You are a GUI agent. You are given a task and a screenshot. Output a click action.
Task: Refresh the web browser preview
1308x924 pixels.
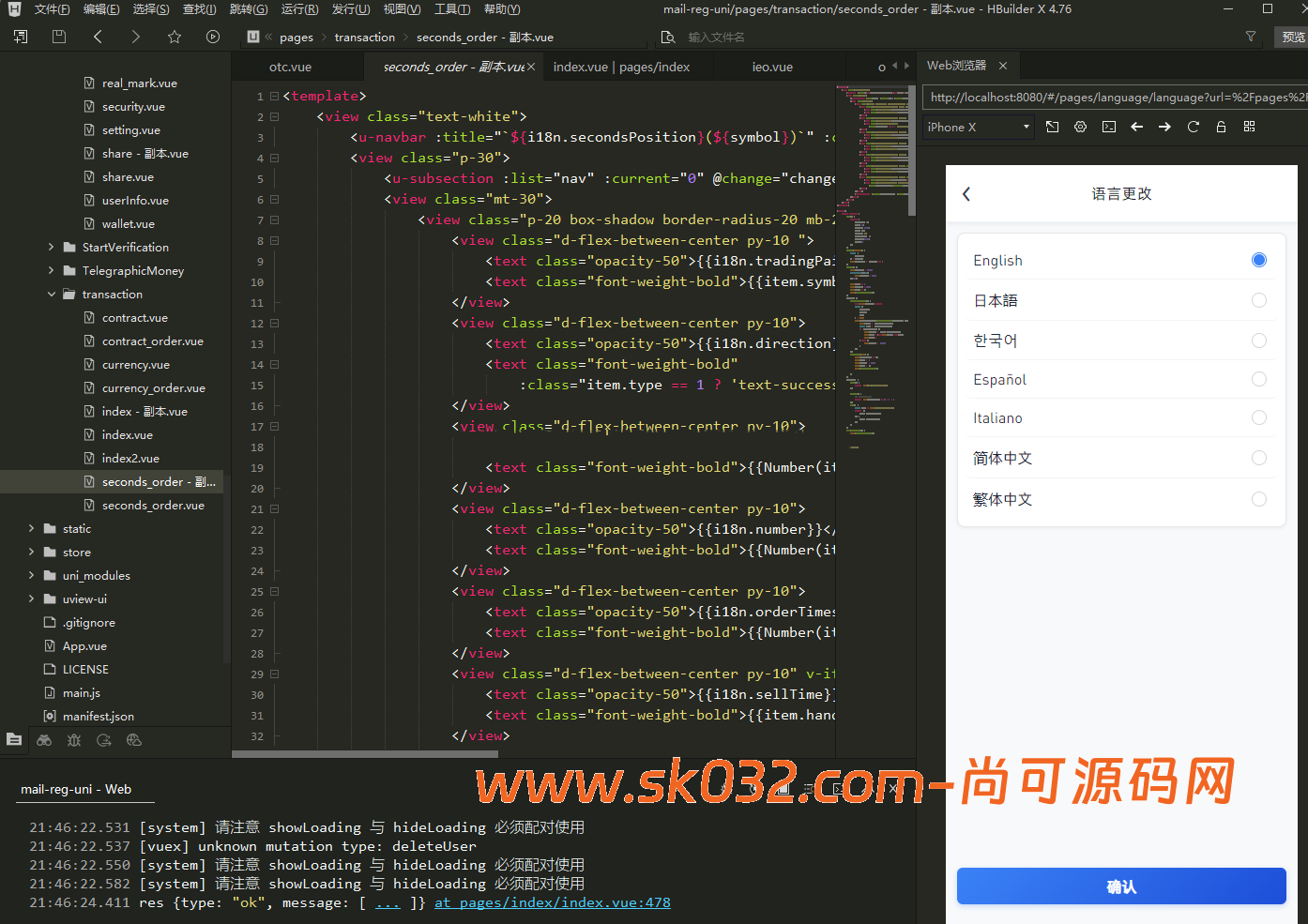click(x=1193, y=127)
